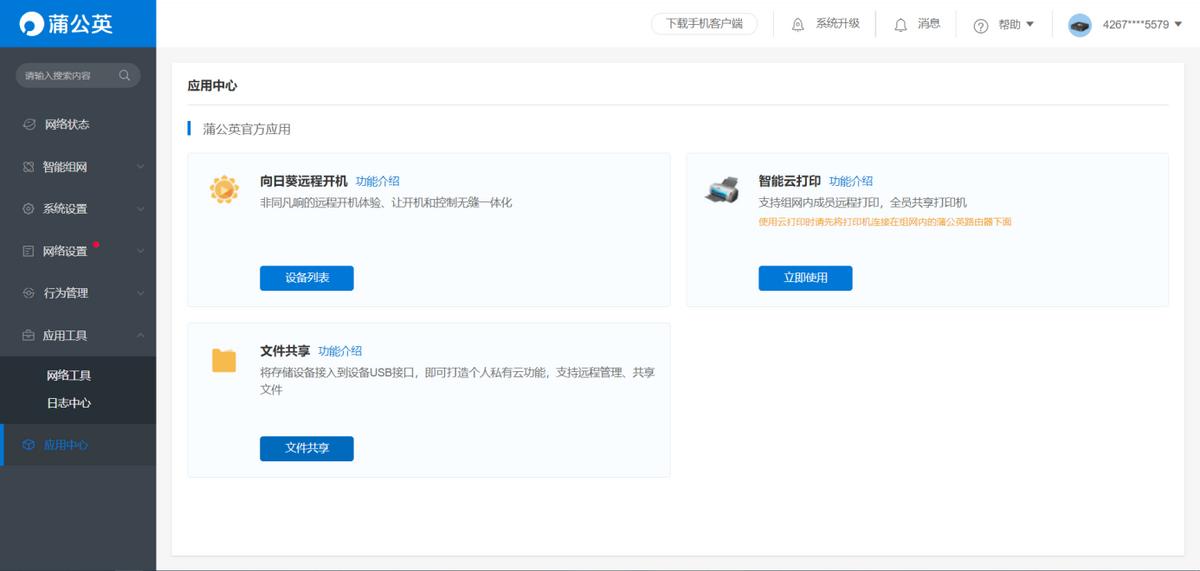1200x571 pixels.
Task: Click the 向日葵远程开机 title text
Action: [304, 181]
